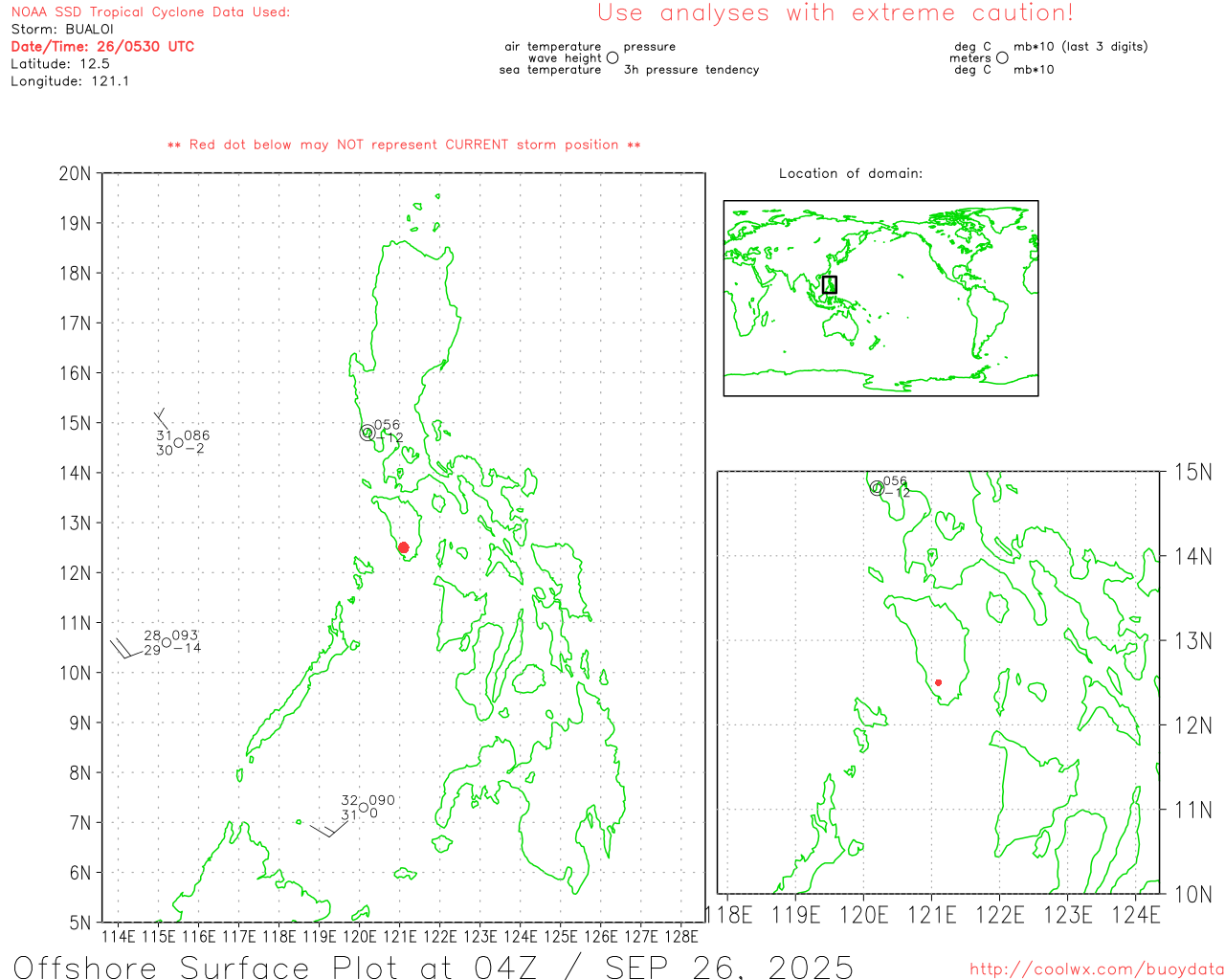
Task: Click the buoy circle beside pressure 090
Action: coord(364,808)
